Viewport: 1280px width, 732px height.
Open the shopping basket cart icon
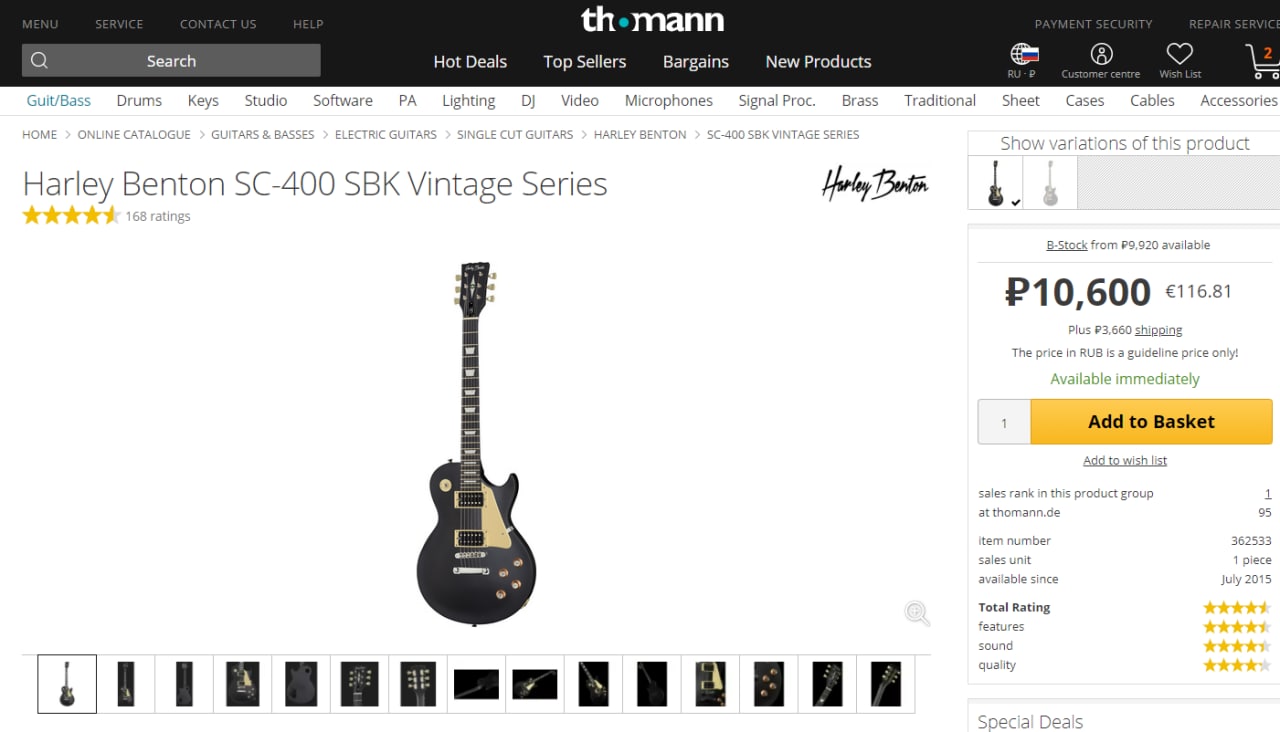(x=1263, y=60)
